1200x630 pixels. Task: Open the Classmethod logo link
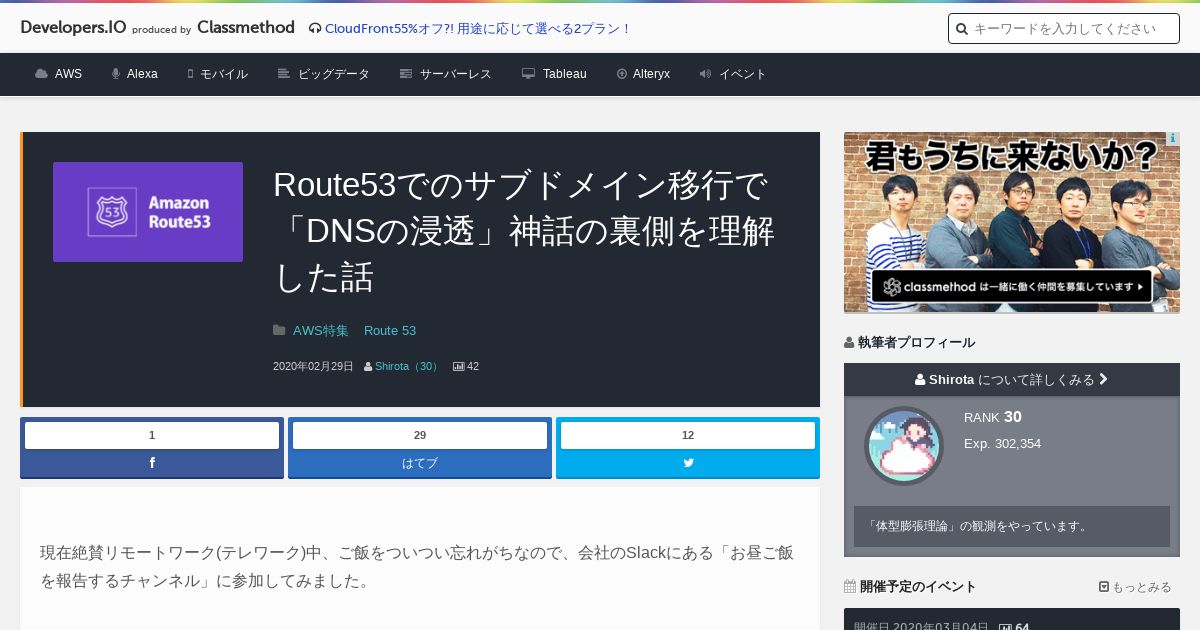tap(246, 27)
